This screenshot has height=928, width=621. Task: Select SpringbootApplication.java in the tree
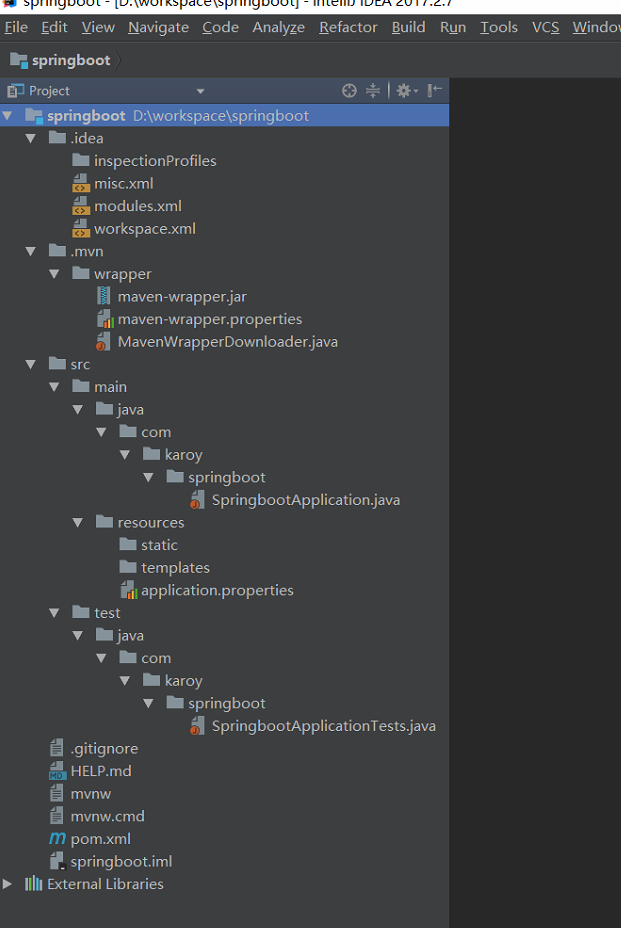coord(306,500)
